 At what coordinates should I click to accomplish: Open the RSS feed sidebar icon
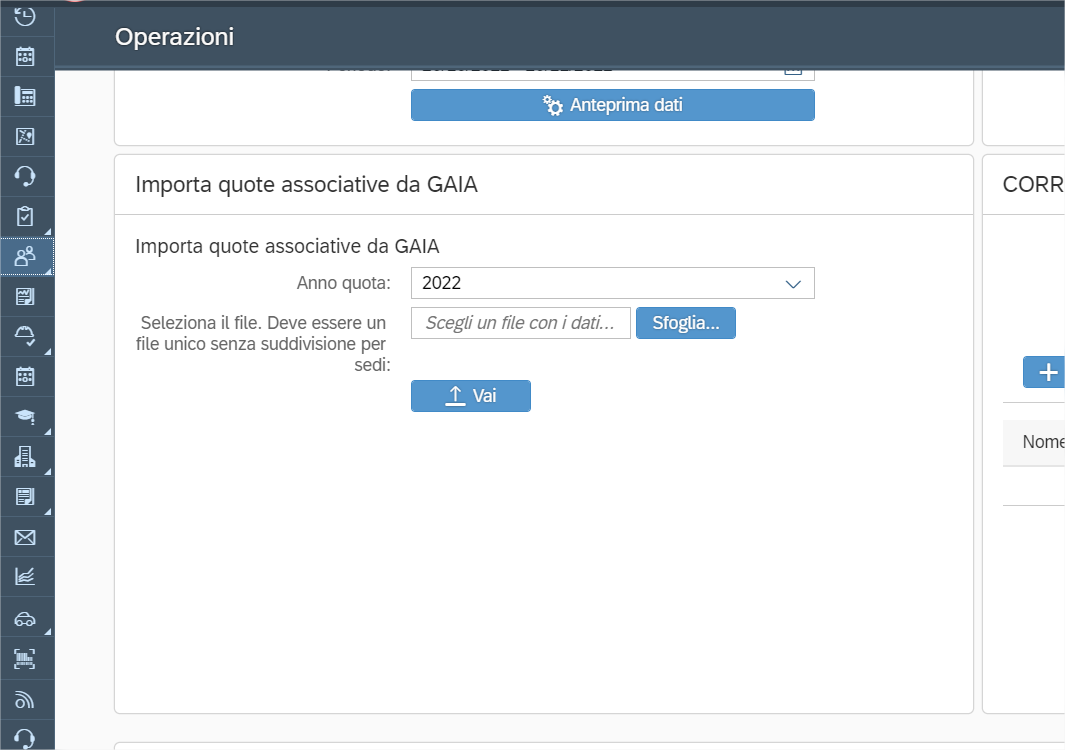click(x=25, y=699)
